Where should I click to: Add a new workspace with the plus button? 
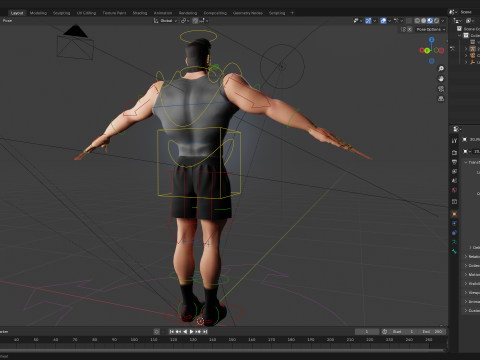tap(292, 13)
